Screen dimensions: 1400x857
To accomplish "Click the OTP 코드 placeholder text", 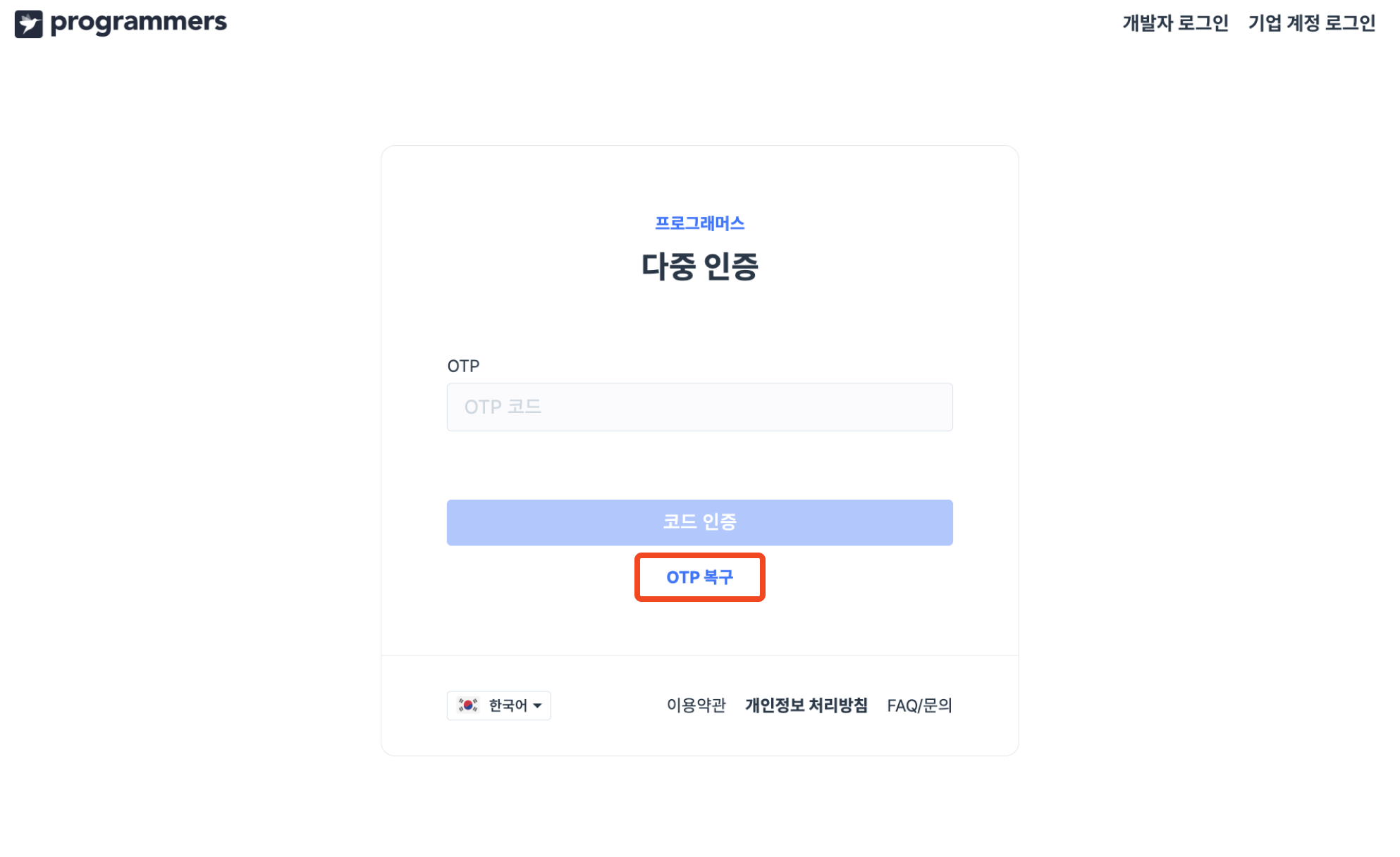I will click(x=503, y=407).
